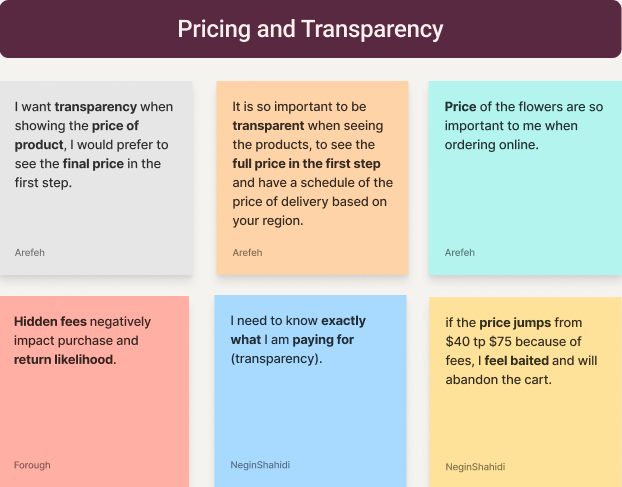Select the orange note about delivery price schedule
This screenshot has width=622, height=487.
coord(312,240)
